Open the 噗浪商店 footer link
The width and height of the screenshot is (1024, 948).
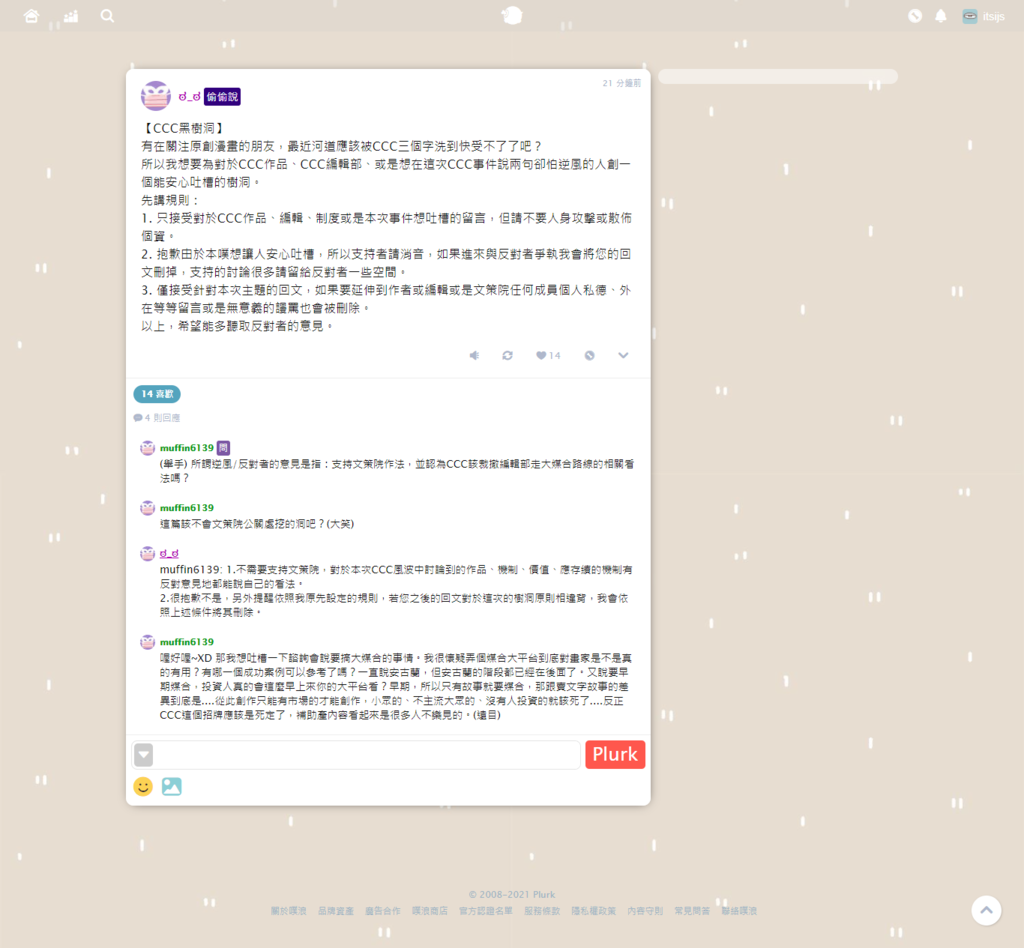[x=430, y=911]
